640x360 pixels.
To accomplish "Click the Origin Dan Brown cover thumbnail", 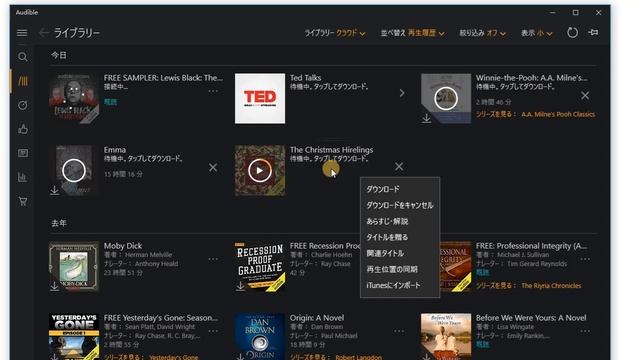I will [x=260, y=336].
